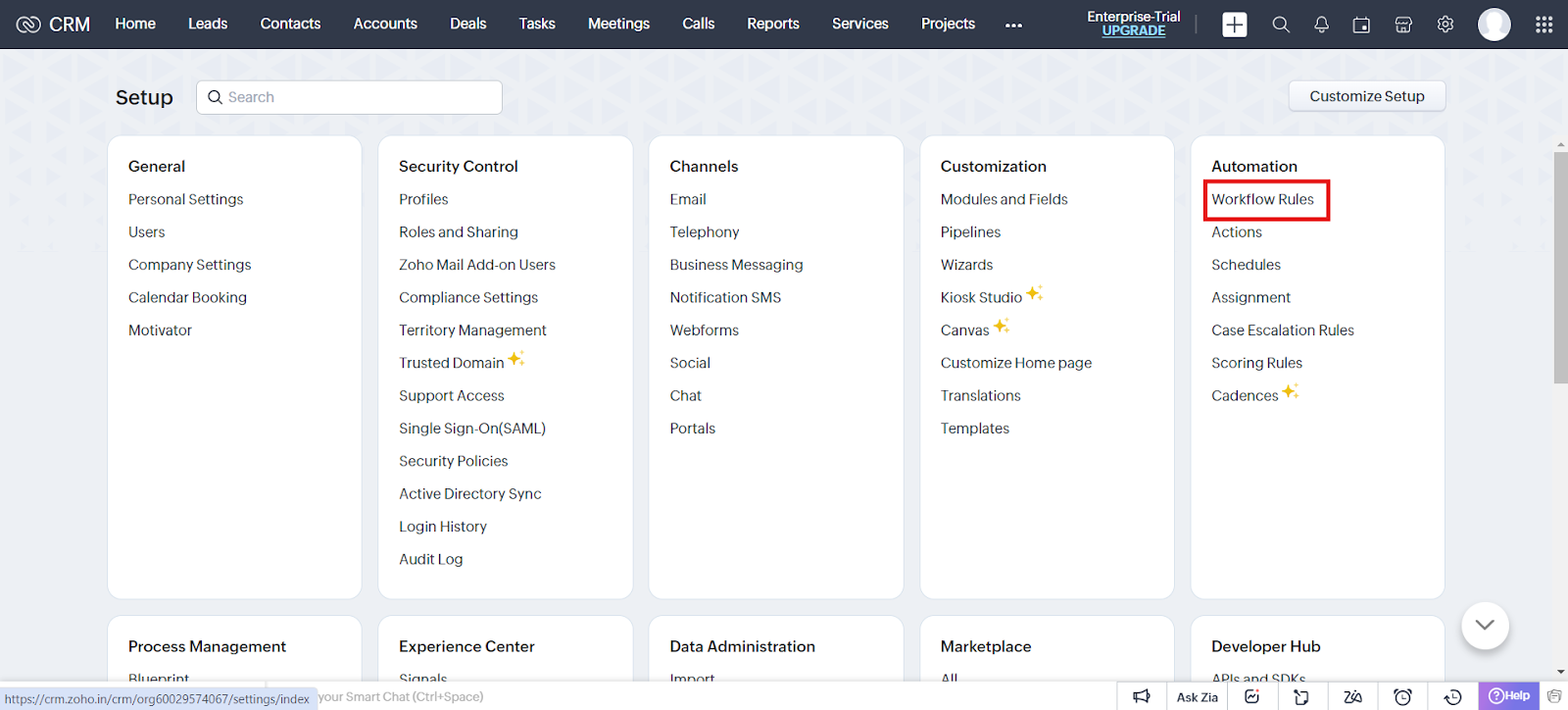Click the Customize Setup button
The height and width of the screenshot is (710, 1568).
point(1367,96)
